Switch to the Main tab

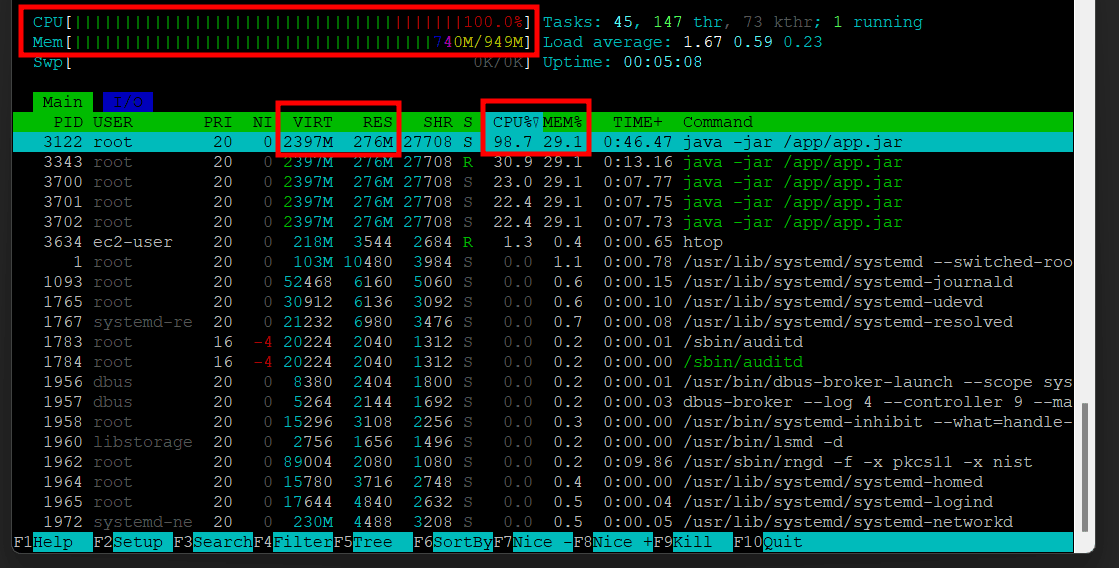coord(63,102)
